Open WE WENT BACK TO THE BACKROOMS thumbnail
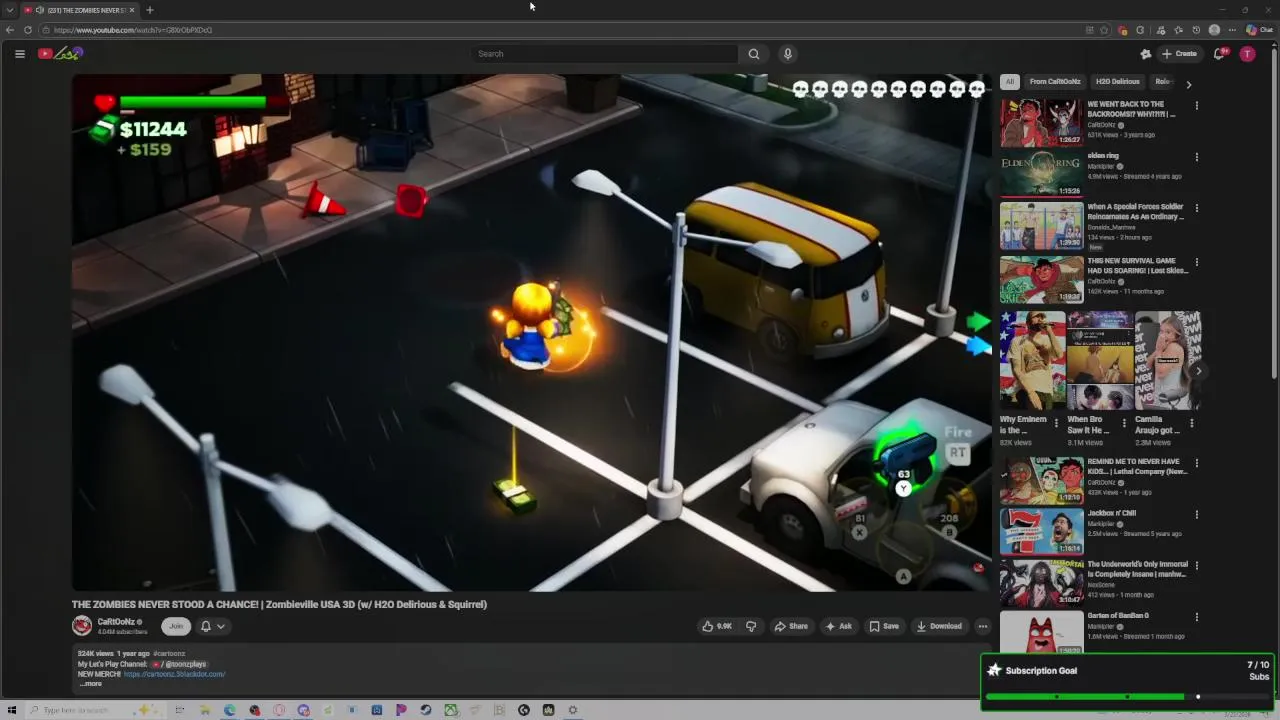The image size is (1280, 720). (1042, 123)
